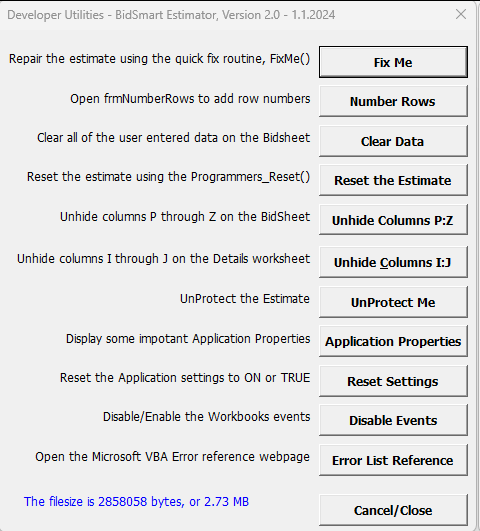Select the Clear Data button
The height and width of the screenshot is (531, 480).
click(393, 141)
